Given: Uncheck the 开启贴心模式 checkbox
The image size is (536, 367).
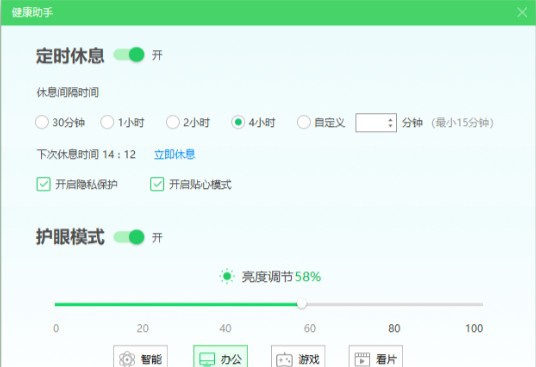Looking at the screenshot, I should pyautogui.click(x=157, y=184).
